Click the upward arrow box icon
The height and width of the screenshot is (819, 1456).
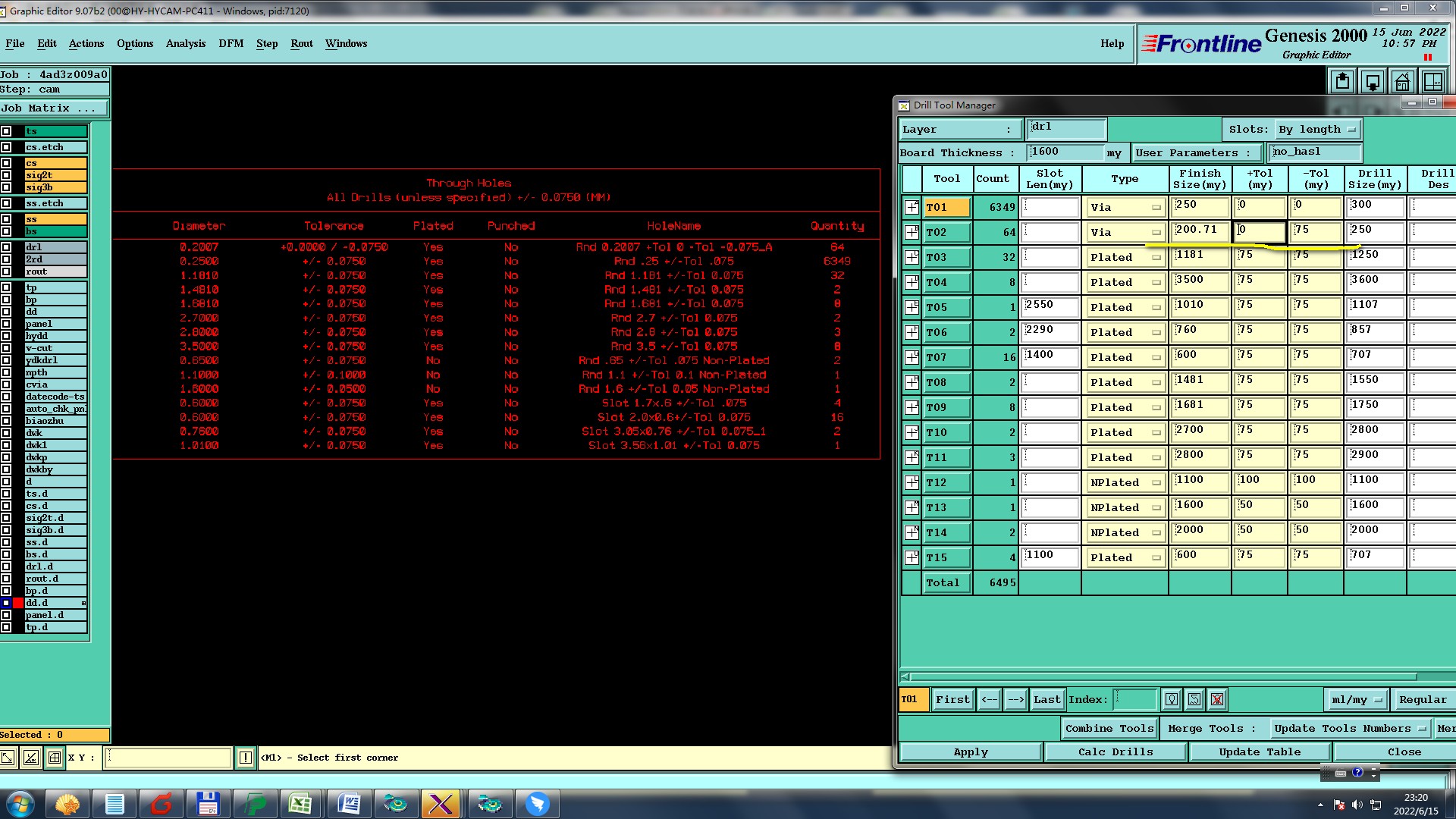coord(1341,81)
